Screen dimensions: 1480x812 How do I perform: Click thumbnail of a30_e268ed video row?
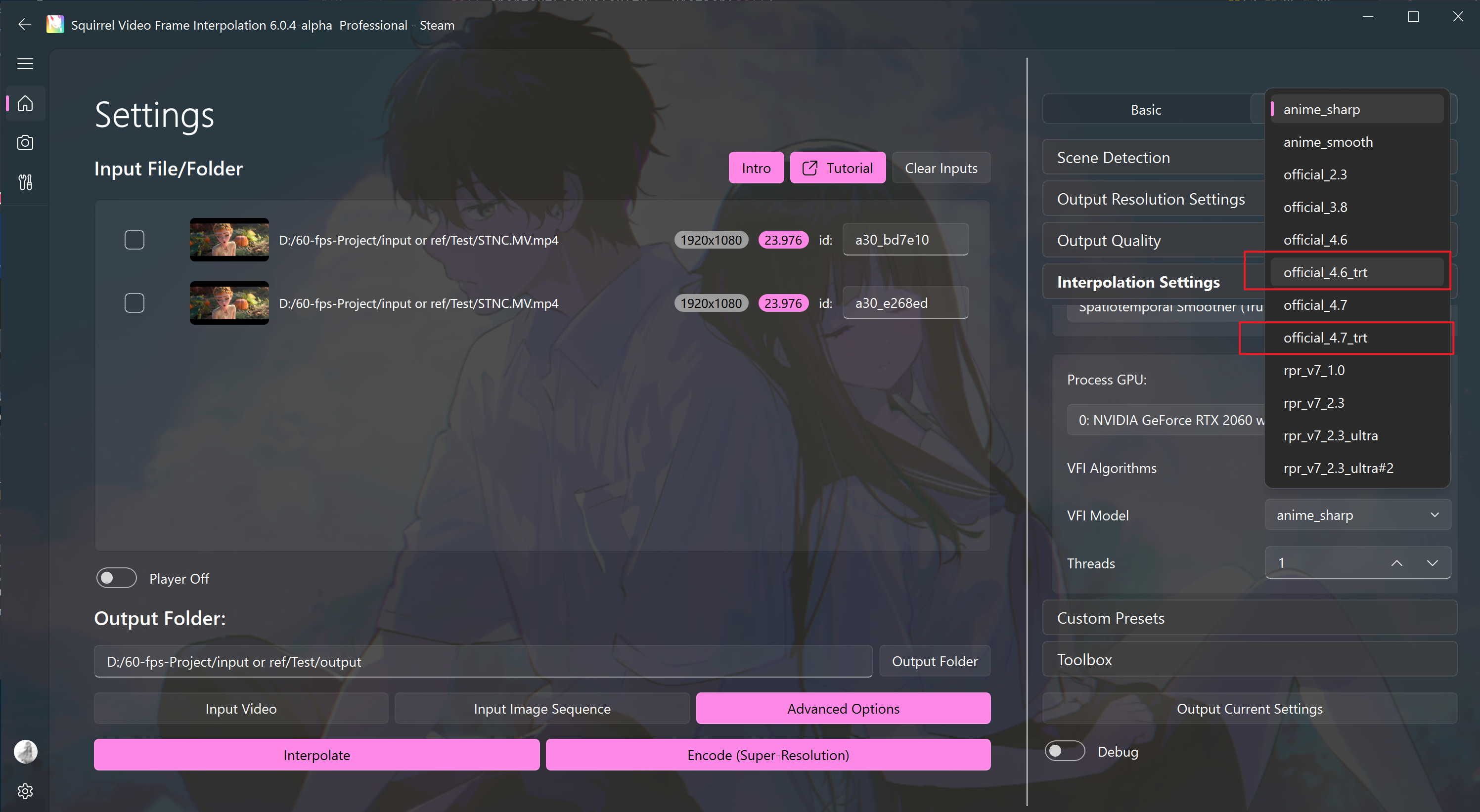(229, 302)
